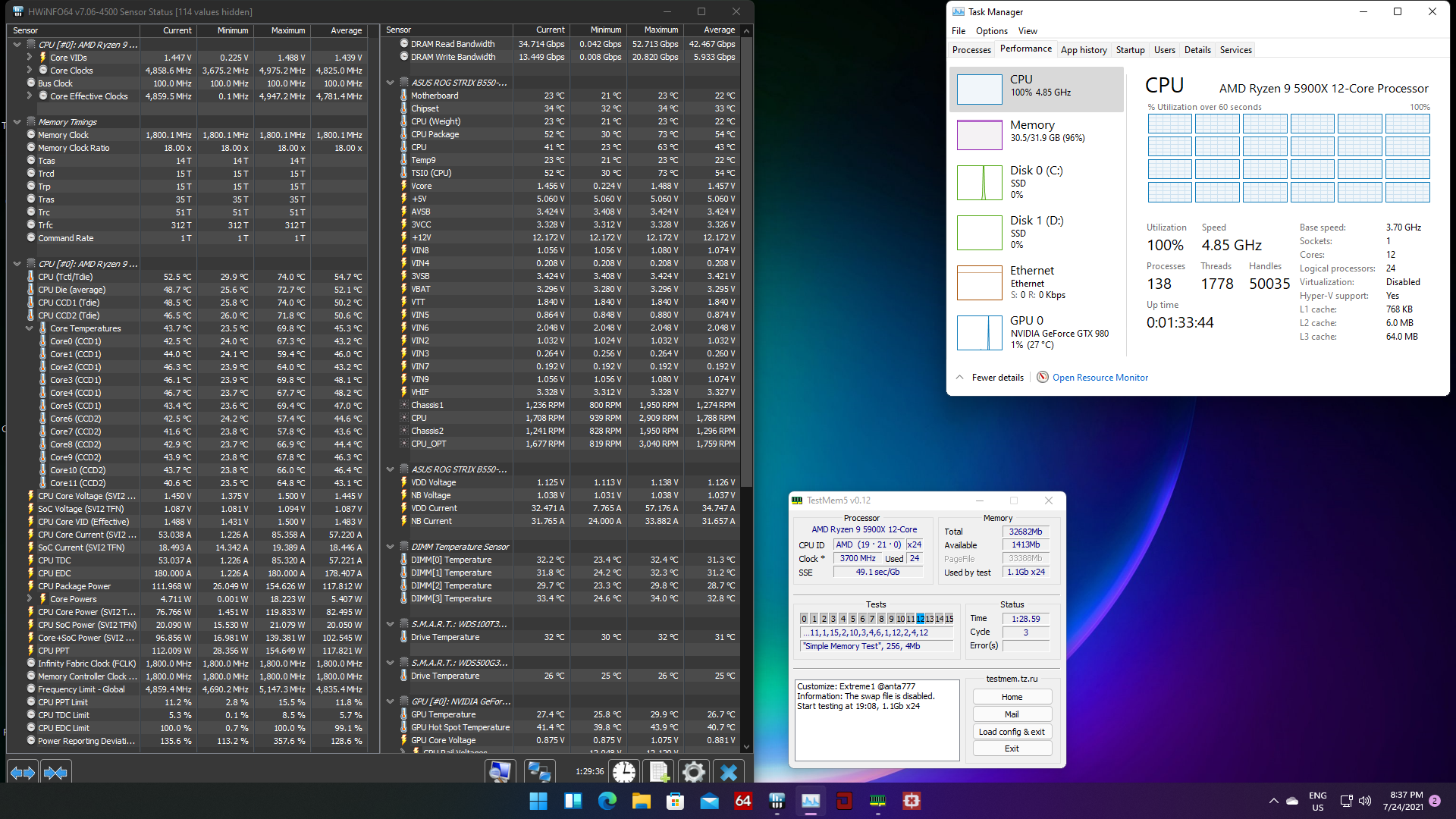Select Disk 1 (D:) performance item
The width and height of the screenshot is (1456, 819).
coord(1036,232)
